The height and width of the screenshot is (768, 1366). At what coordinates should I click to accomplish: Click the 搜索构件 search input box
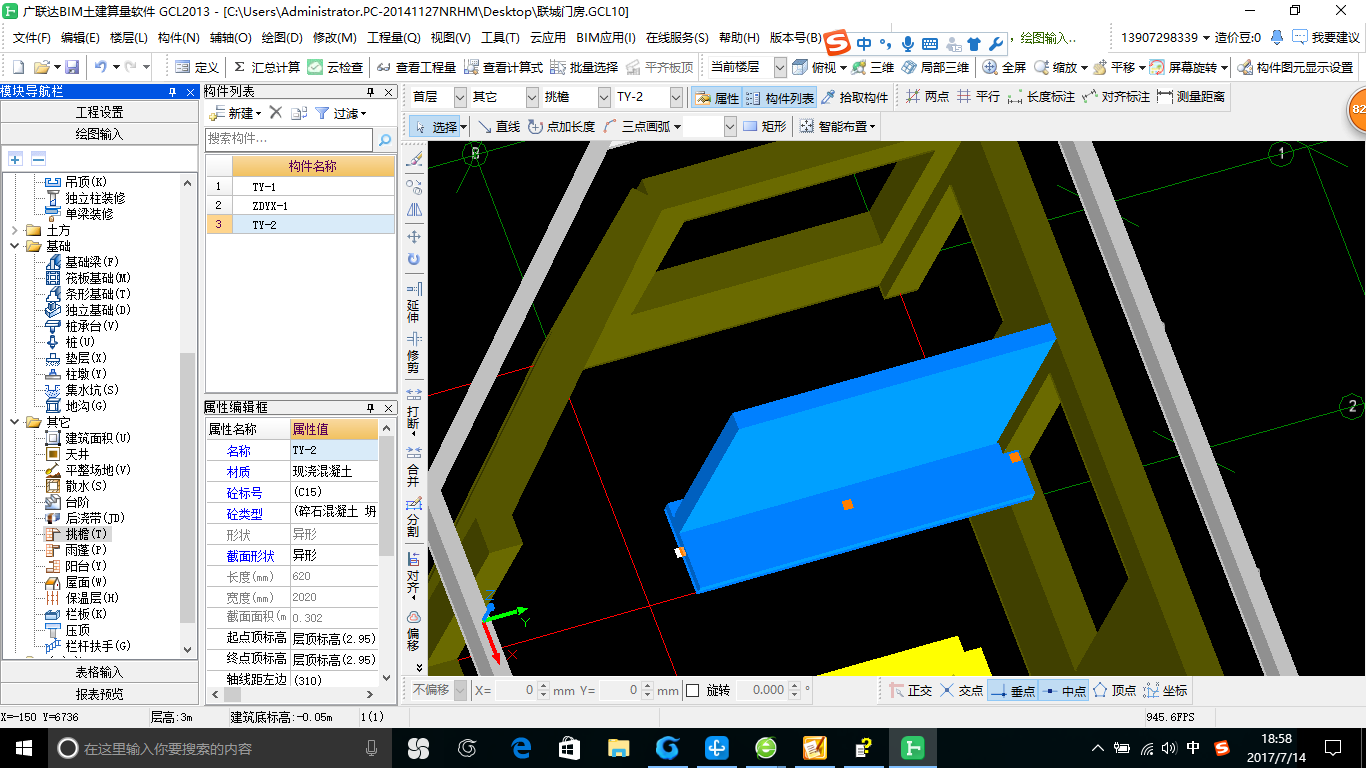tap(289, 141)
